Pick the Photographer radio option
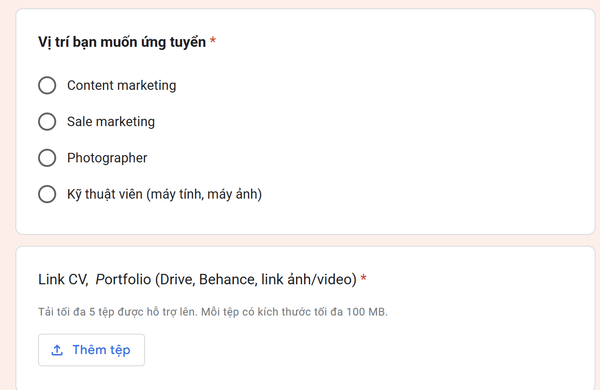 pos(47,158)
